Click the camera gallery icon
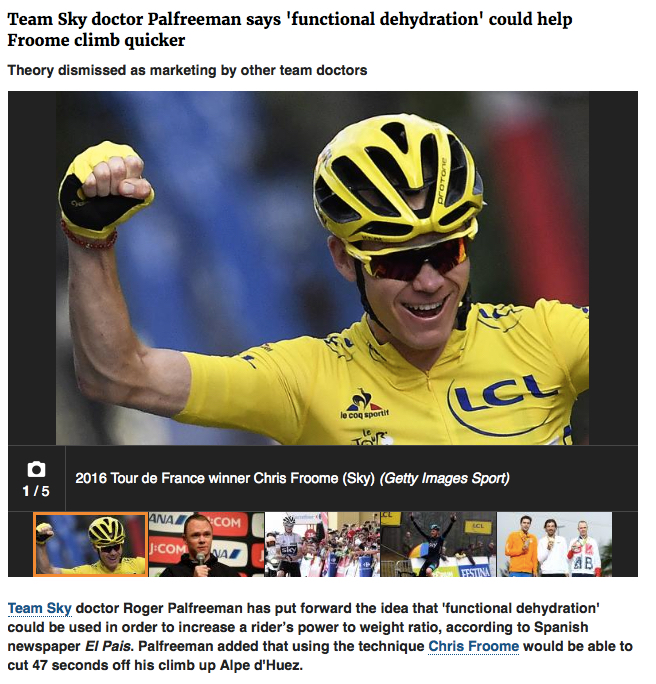656x684 pixels. pos(36,469)
